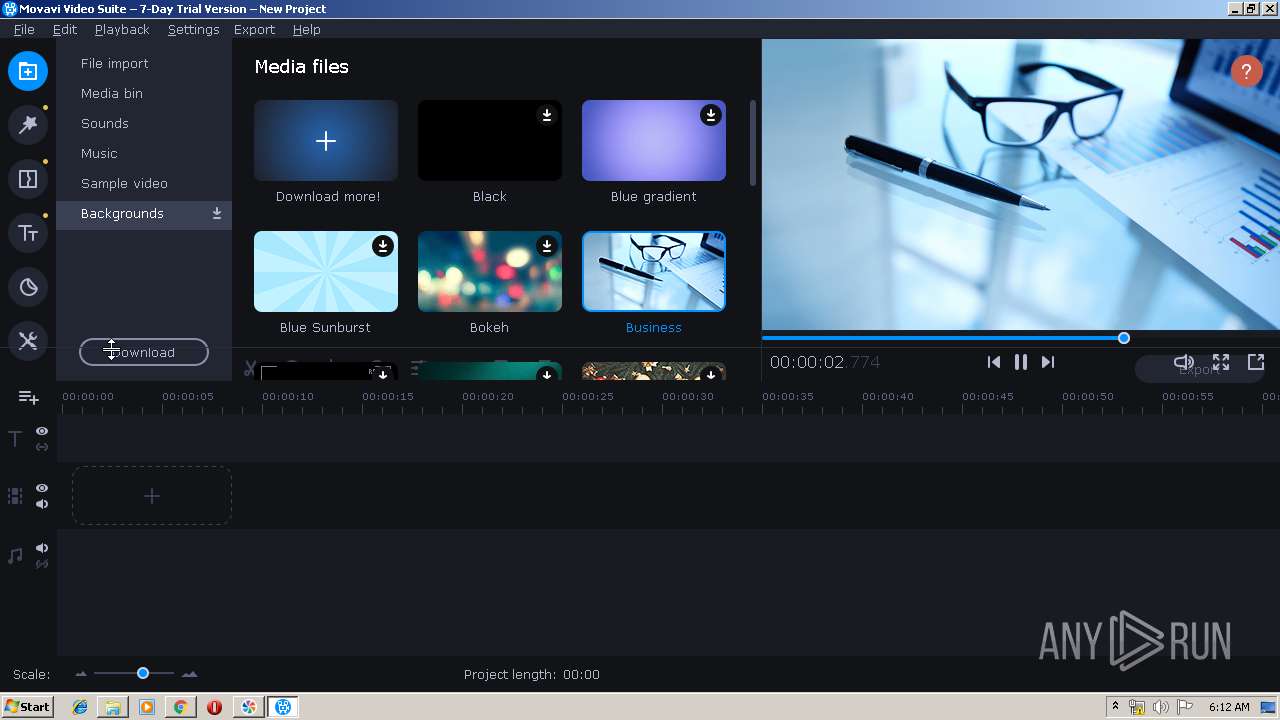Select Sounds in the side list
The width and height of the screenshot is (1280, 720).
pyautogui.click(x=144, y=124)
